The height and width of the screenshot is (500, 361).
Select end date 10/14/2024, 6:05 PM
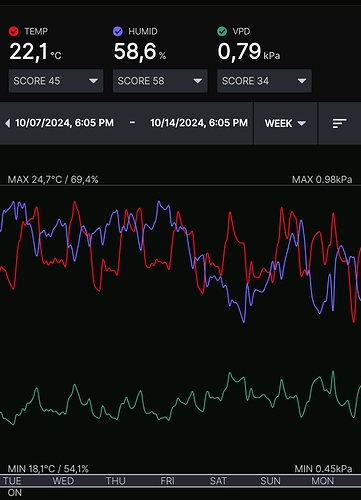tap(199, 123)
